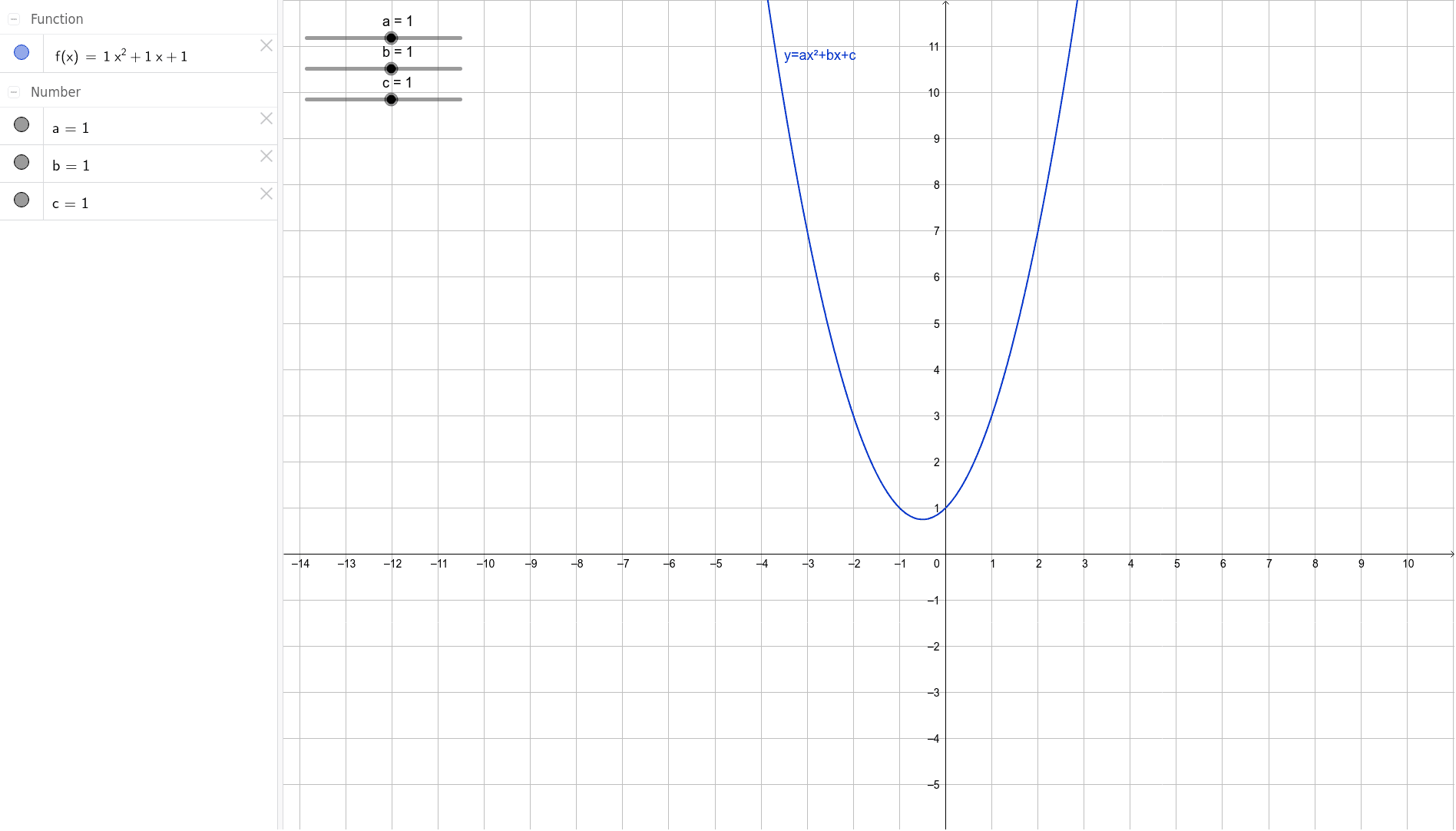The height and width of the screenshot is (831, 1456).
Task: Delete the b = 1 number row
Action: click(x=266, y=156)
